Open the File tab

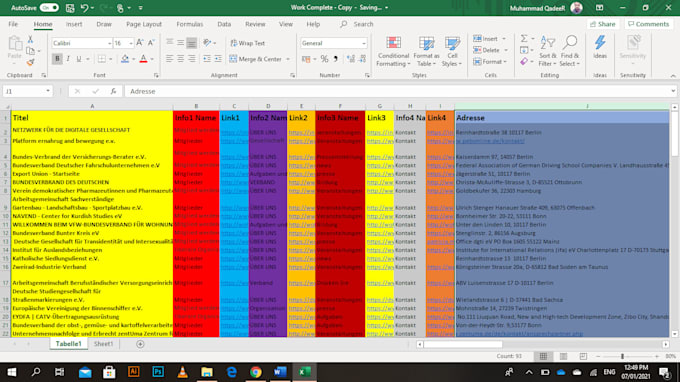click(x=13, y=24)
